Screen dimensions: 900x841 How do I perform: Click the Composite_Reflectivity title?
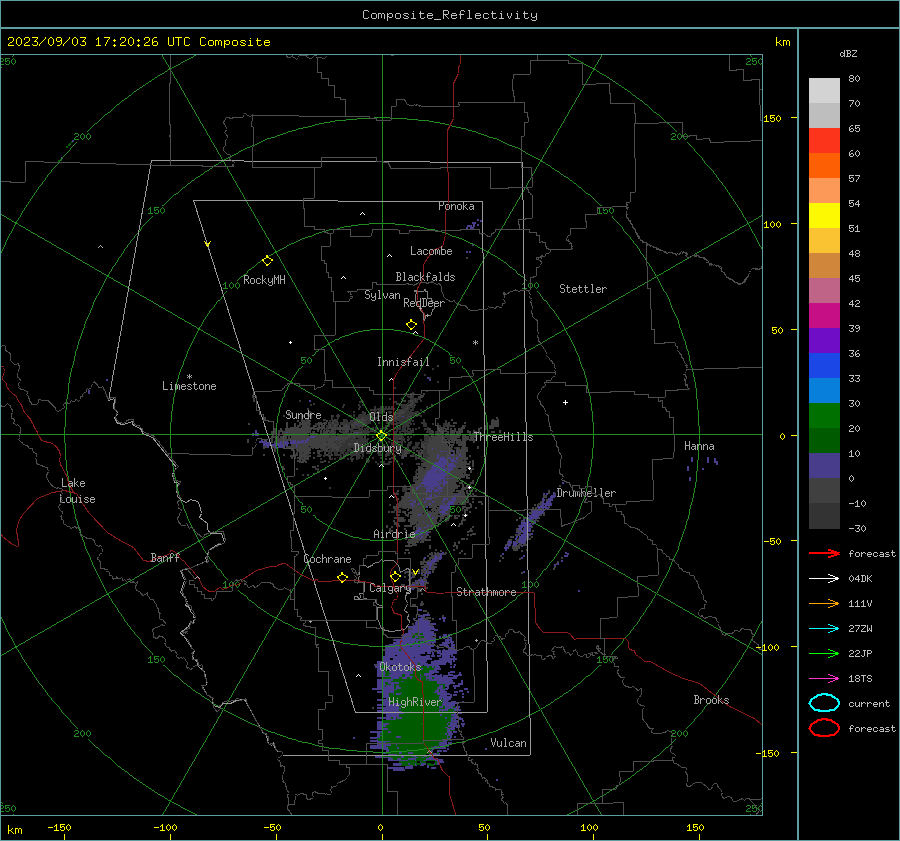(x=450, y=15)
